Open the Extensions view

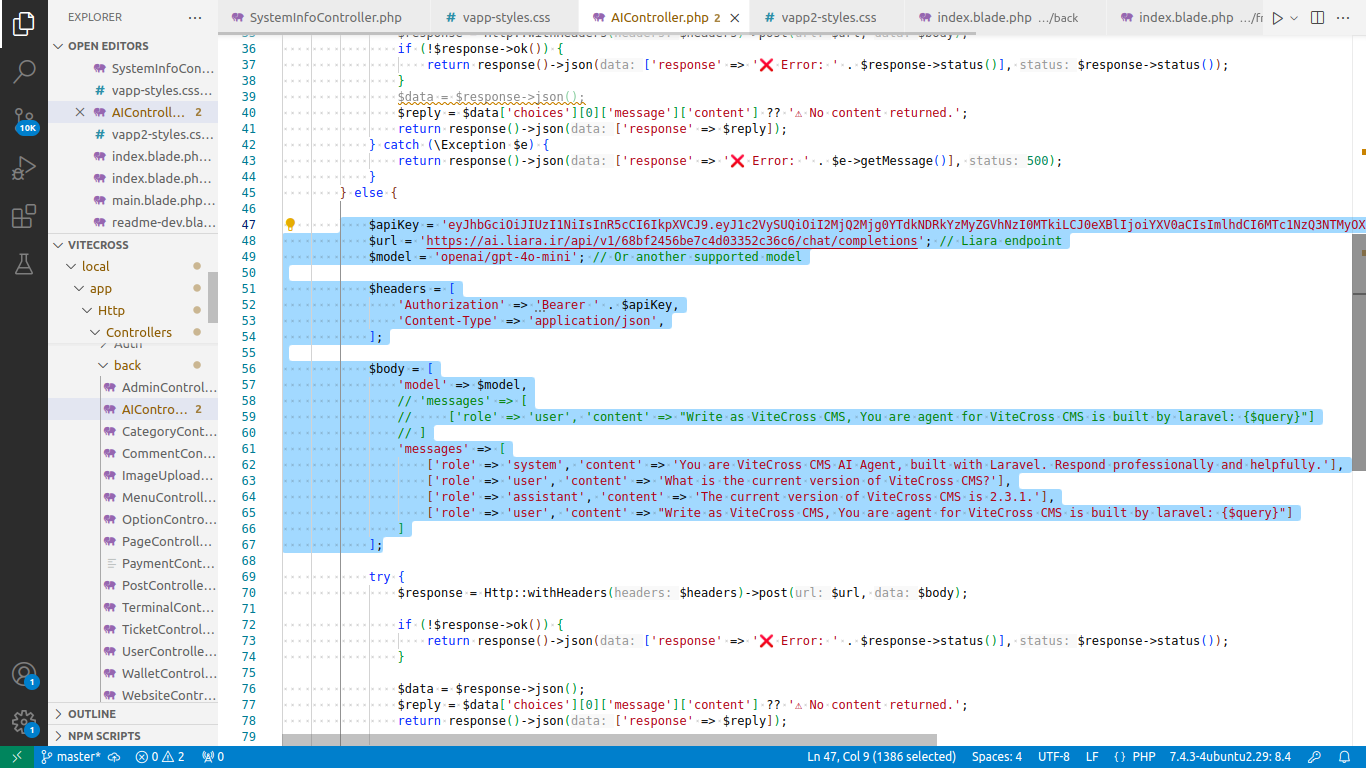click(24, 217)
